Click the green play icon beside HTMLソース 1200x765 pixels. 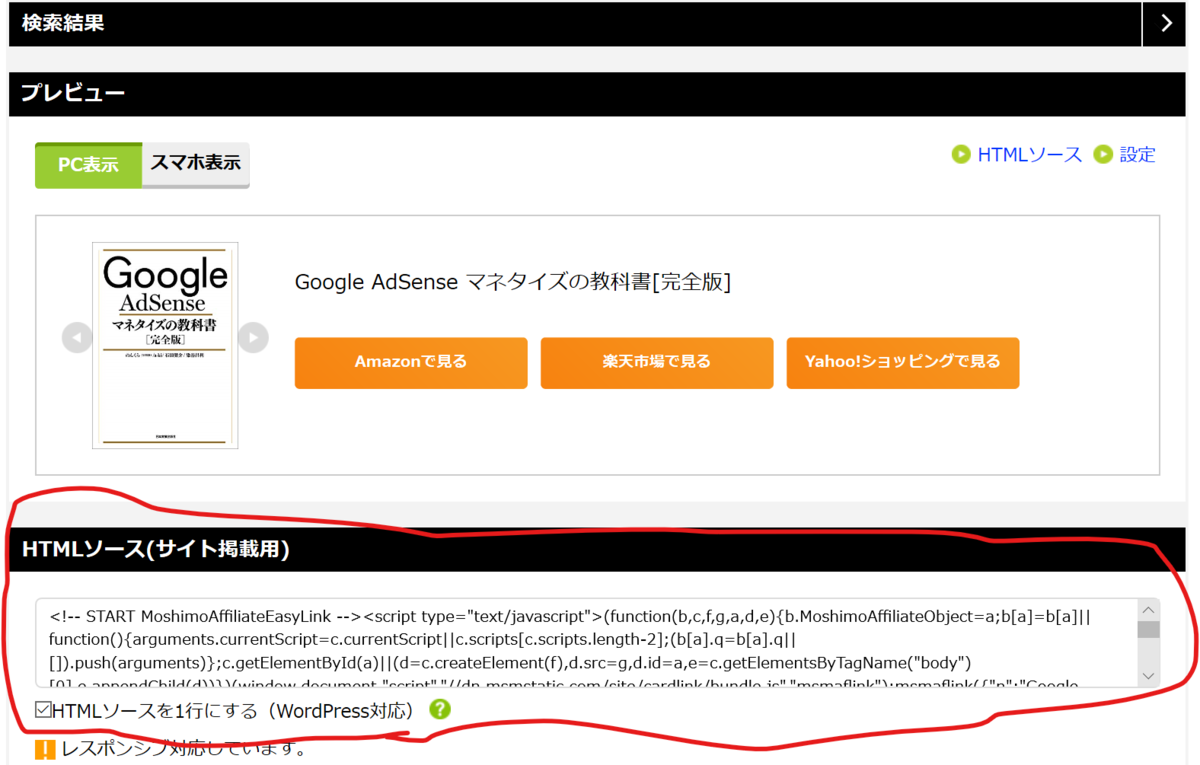[x=961, y=154]
